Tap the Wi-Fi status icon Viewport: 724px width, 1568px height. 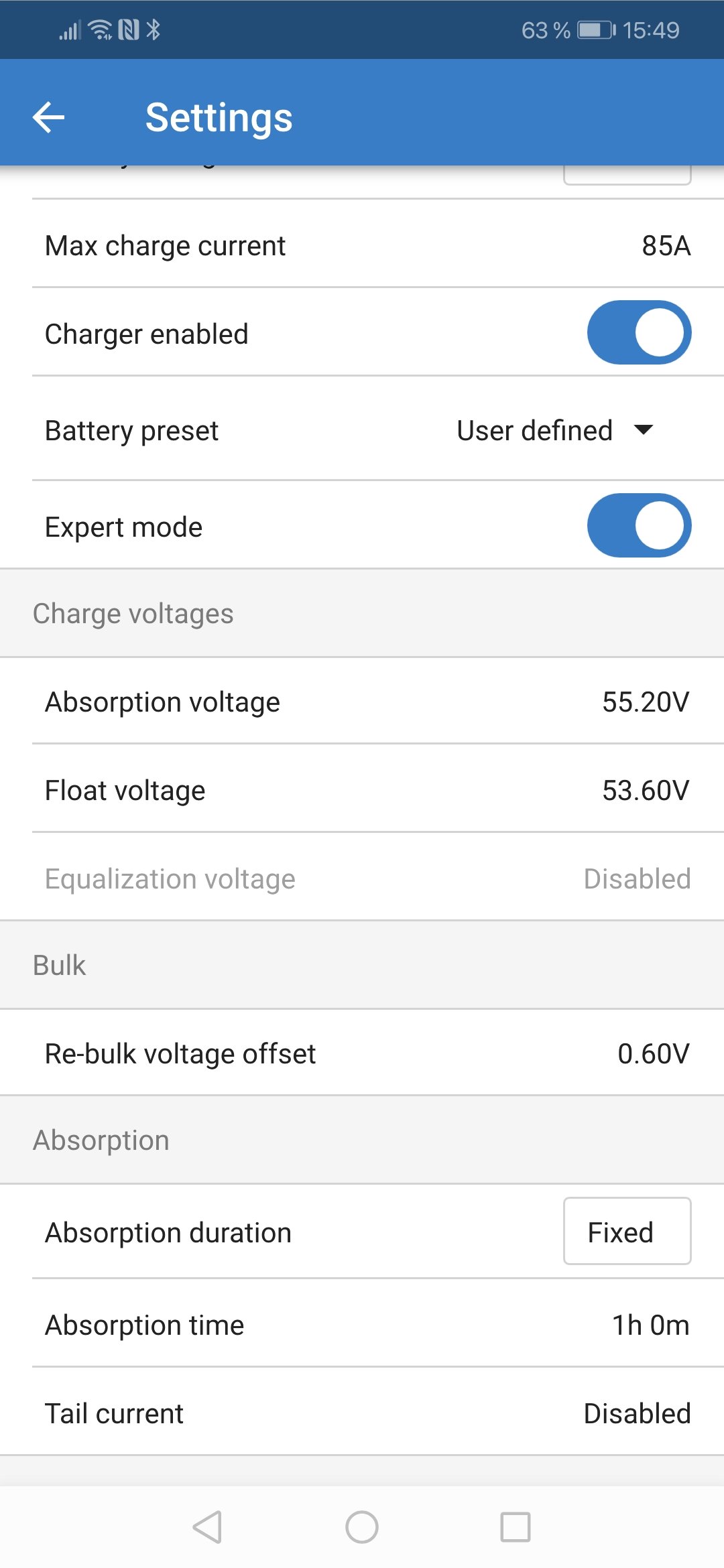click(101, 29)
